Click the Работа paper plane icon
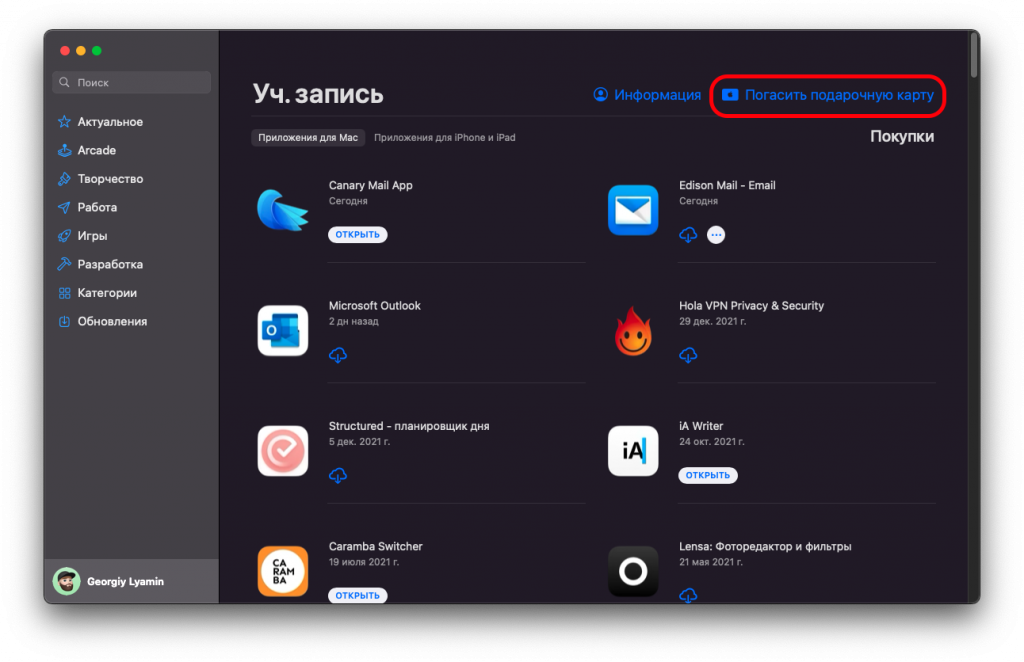 64,207
